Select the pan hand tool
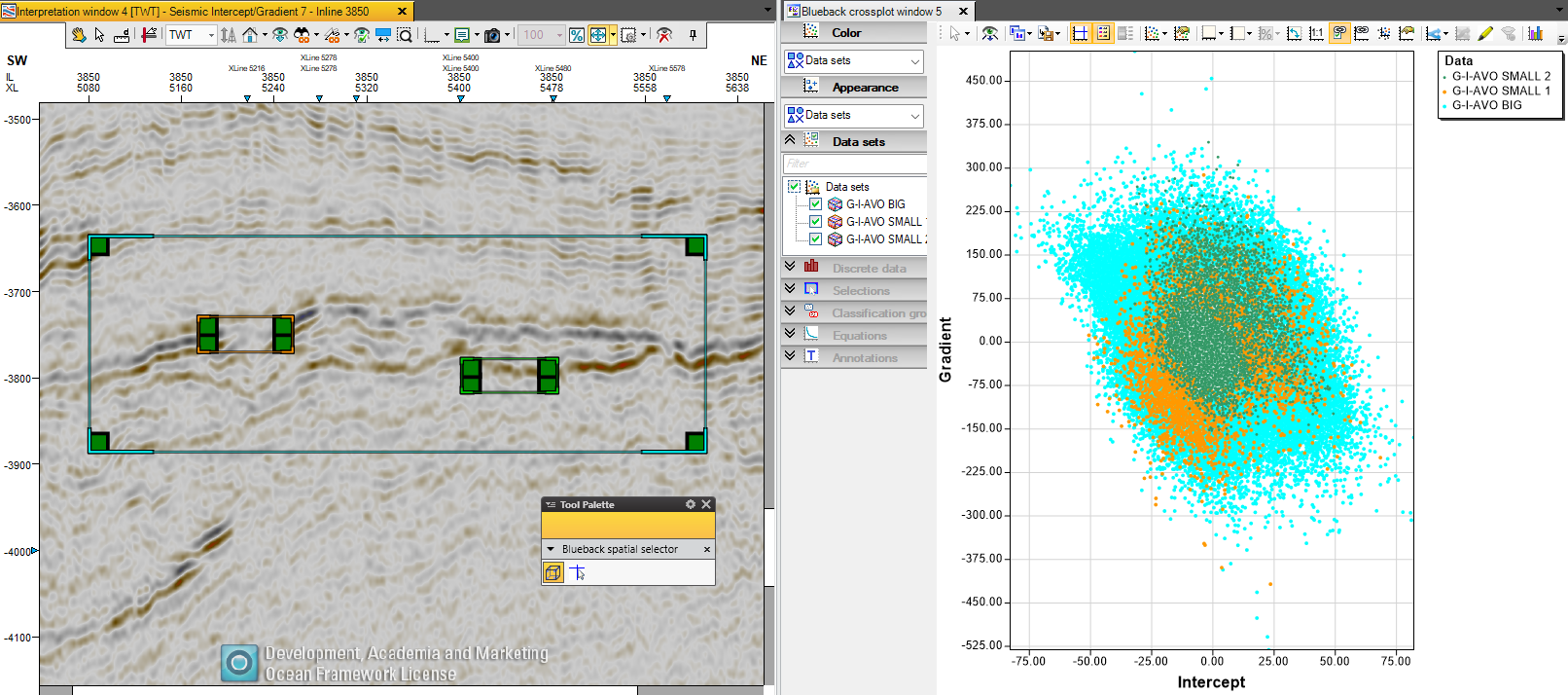 (79, 35)
